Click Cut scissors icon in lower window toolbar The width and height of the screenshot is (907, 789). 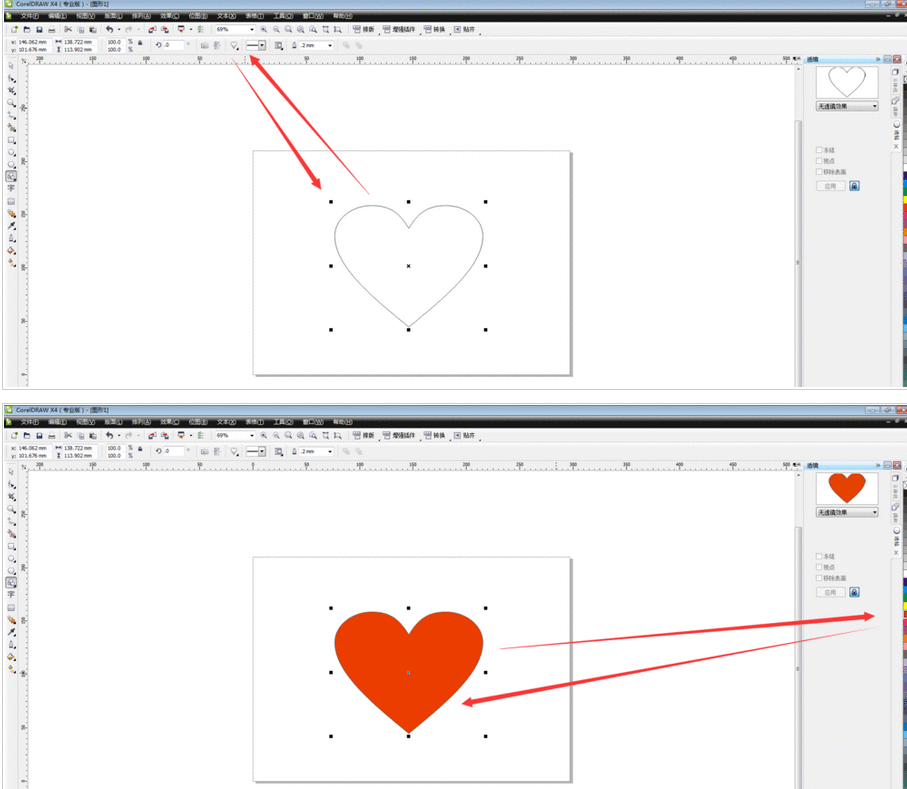68,436
